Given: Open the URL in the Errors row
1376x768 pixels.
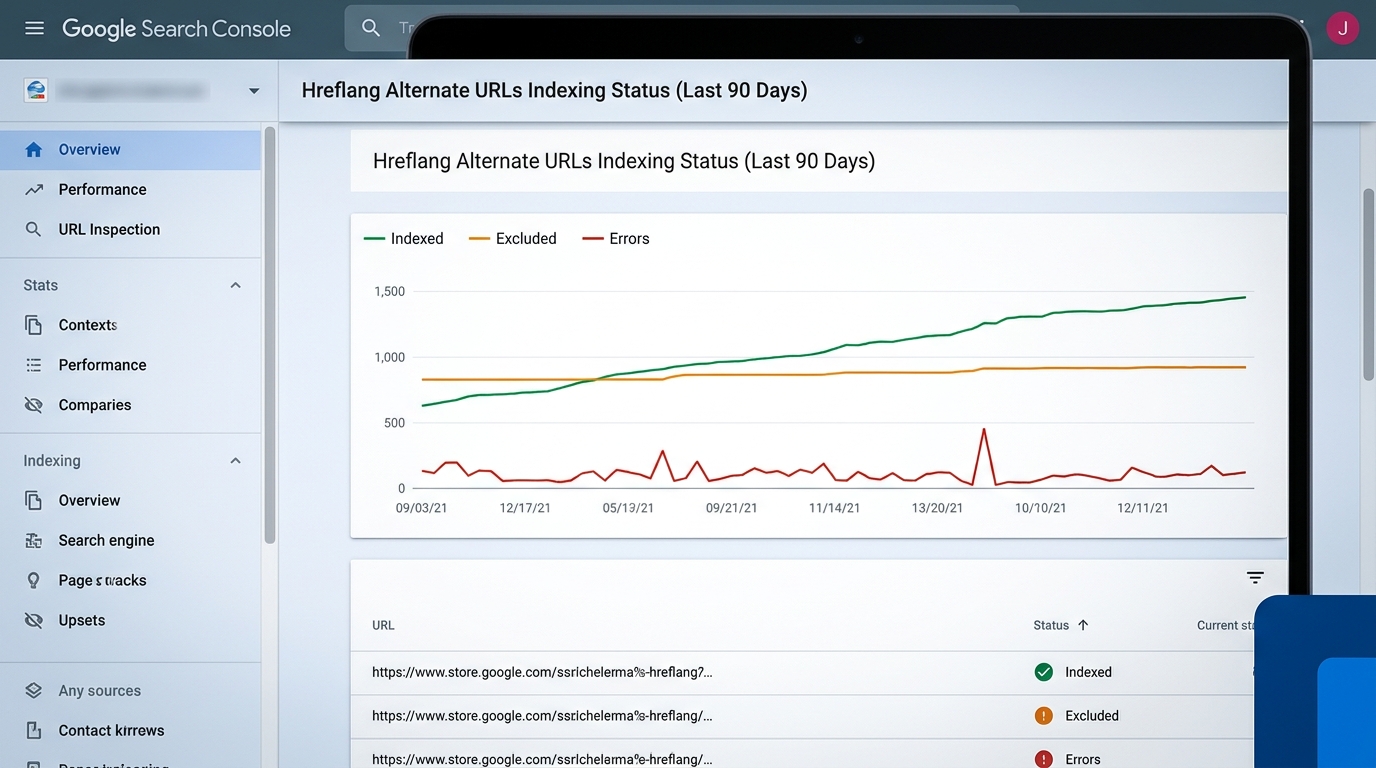Looking at the screenshot, I should tap(542, 760).
